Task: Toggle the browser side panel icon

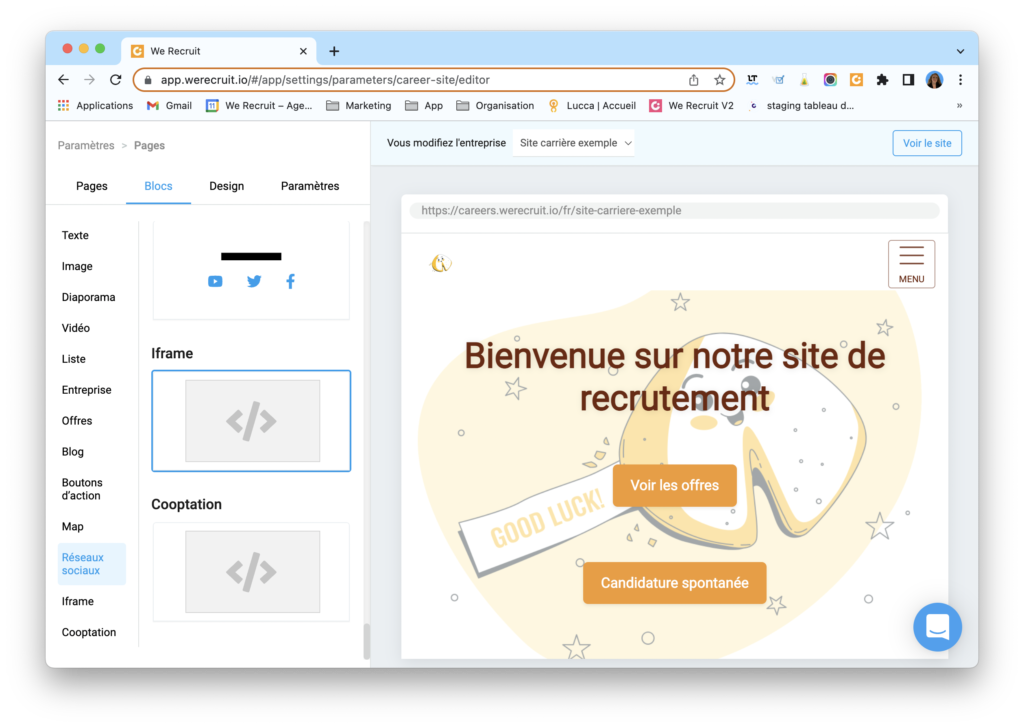Action: tap(908, 80)
